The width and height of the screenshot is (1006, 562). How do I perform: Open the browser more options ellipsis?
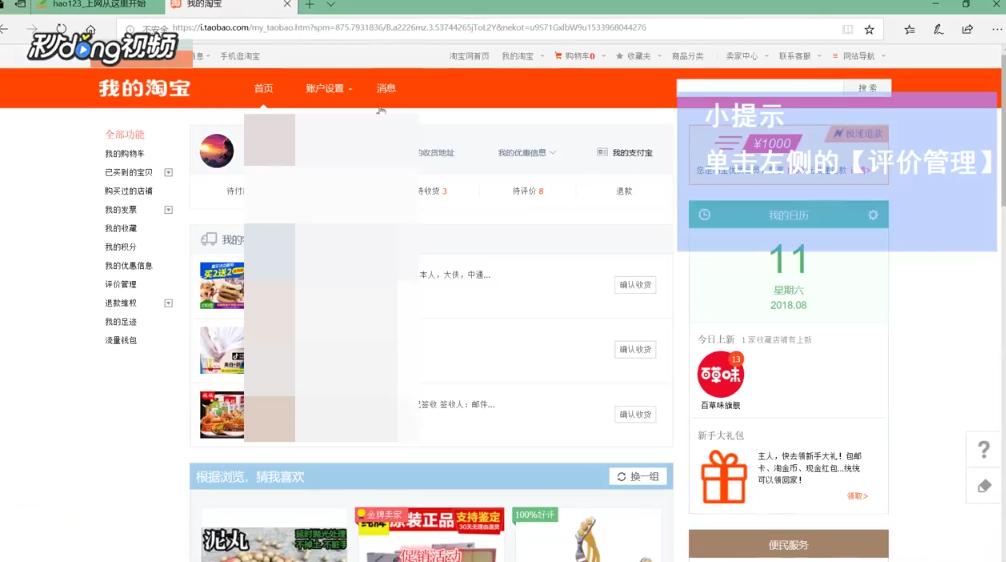(996, 30)
